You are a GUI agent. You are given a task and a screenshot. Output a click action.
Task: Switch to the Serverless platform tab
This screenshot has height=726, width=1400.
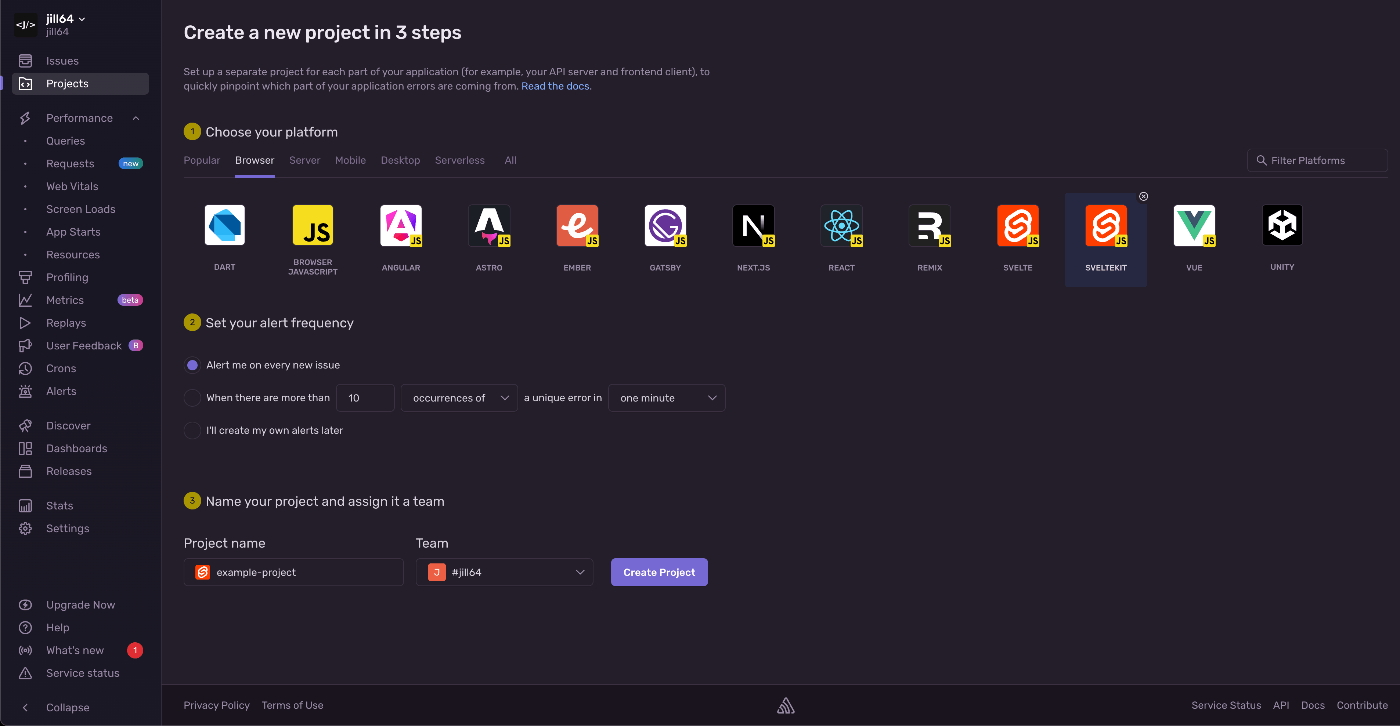pos(460,160)
